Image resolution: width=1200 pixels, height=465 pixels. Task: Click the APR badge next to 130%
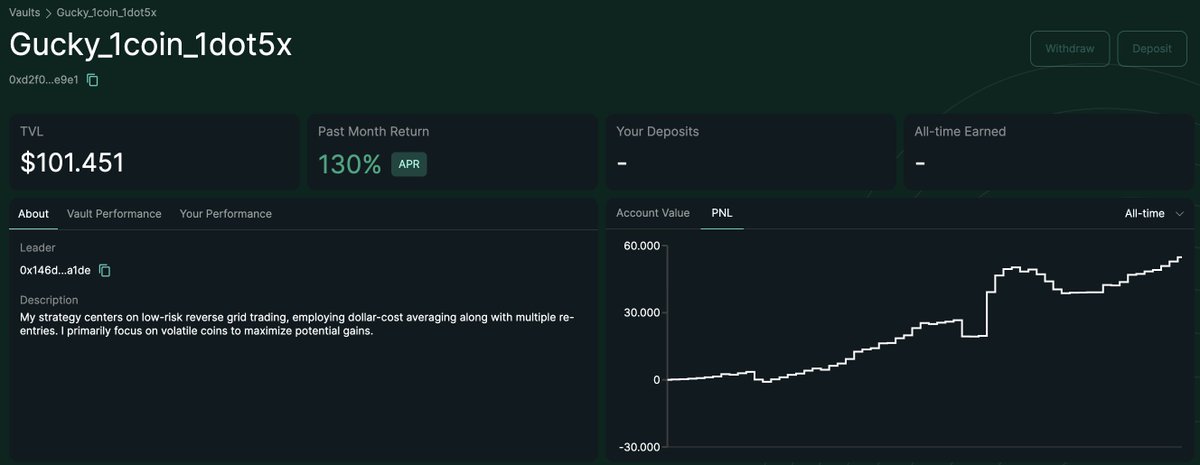pos(409,164)
